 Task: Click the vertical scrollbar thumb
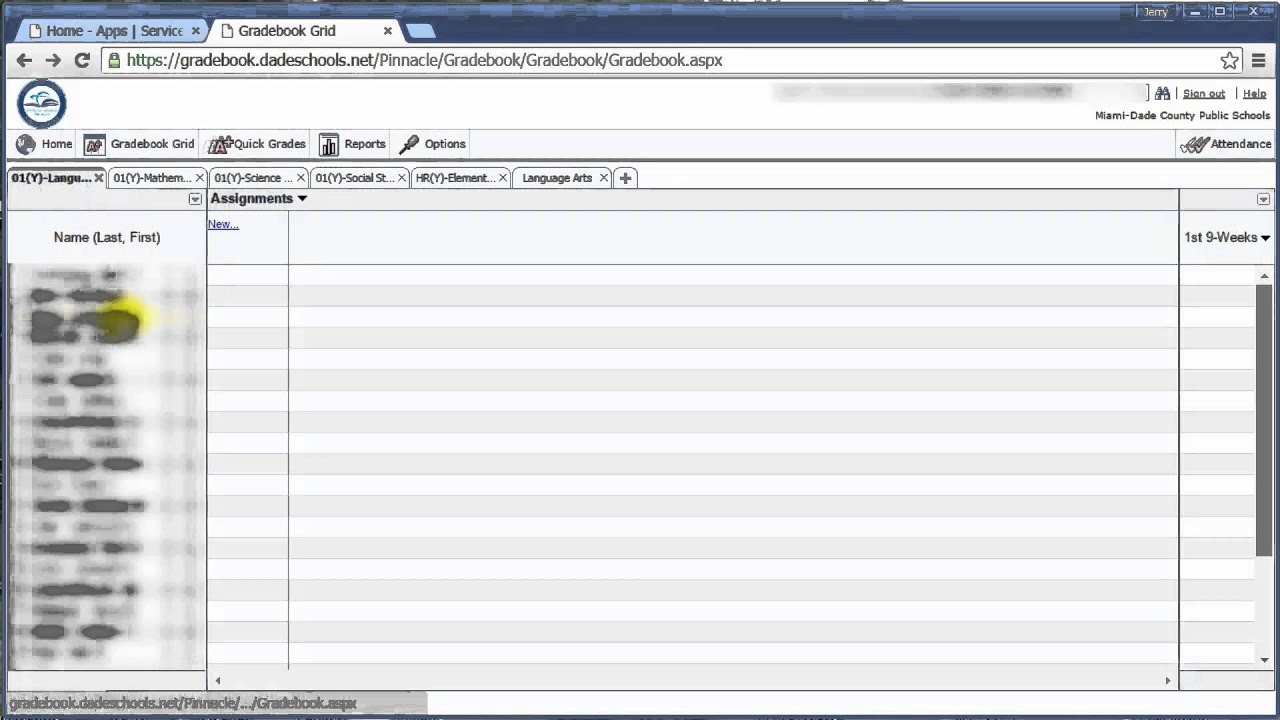point(1264,420)
